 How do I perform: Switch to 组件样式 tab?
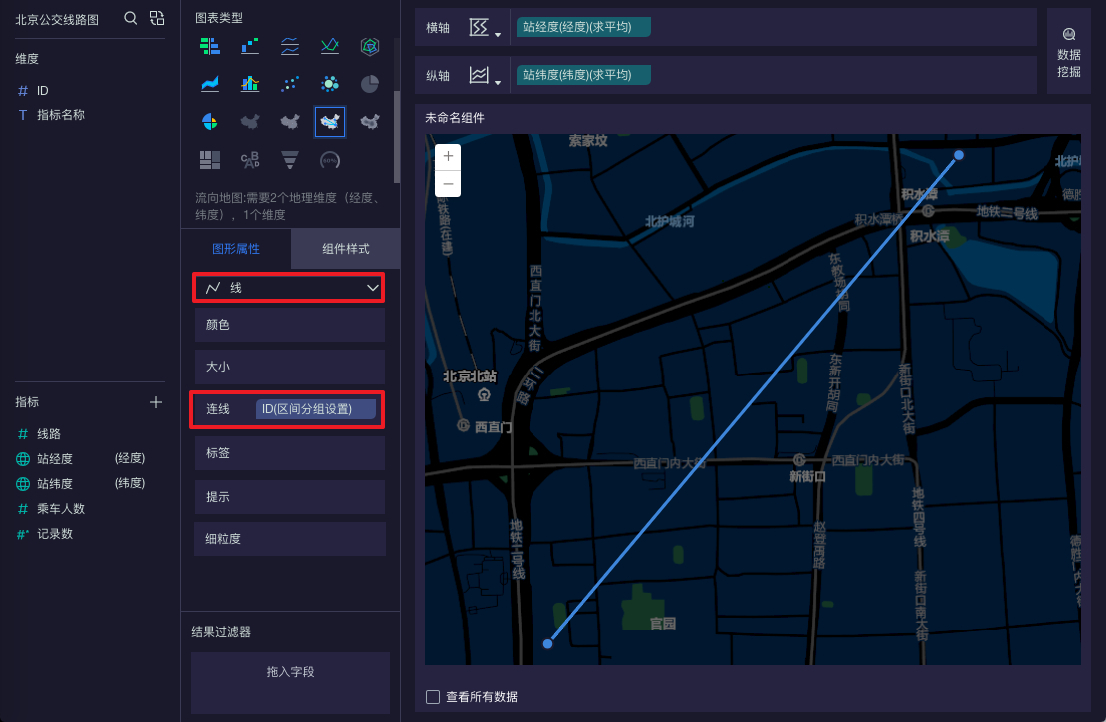click(x=346, y=248)
